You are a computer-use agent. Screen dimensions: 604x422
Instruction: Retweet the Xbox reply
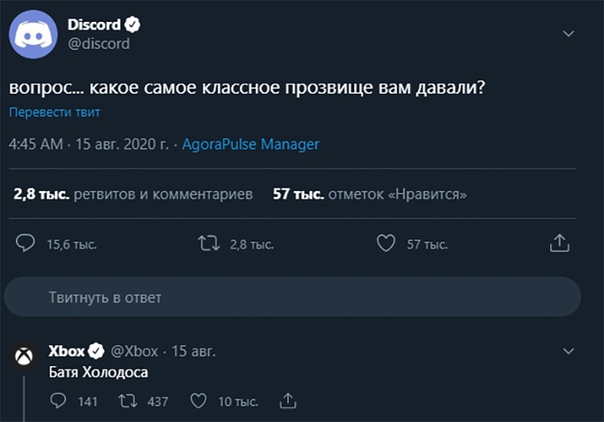[127, 401]
